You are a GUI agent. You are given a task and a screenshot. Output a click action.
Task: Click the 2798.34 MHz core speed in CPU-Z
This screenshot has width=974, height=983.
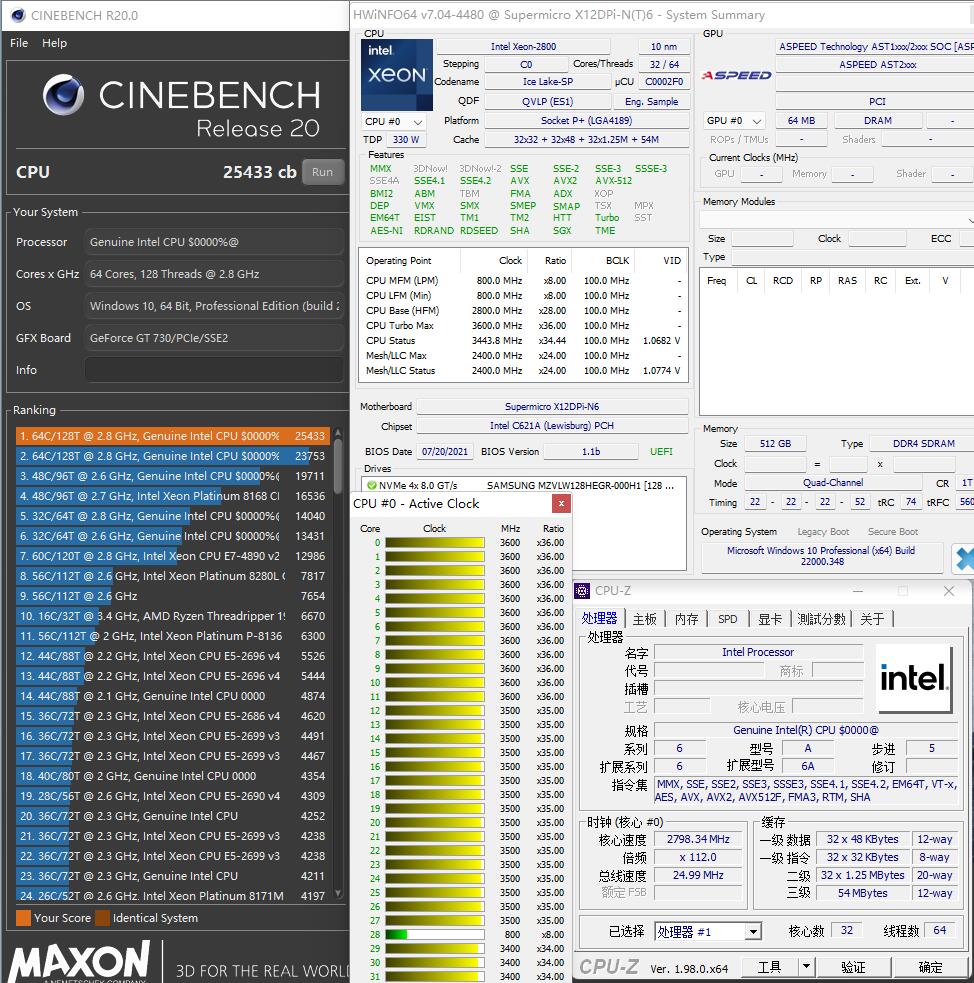pos(698,839)
